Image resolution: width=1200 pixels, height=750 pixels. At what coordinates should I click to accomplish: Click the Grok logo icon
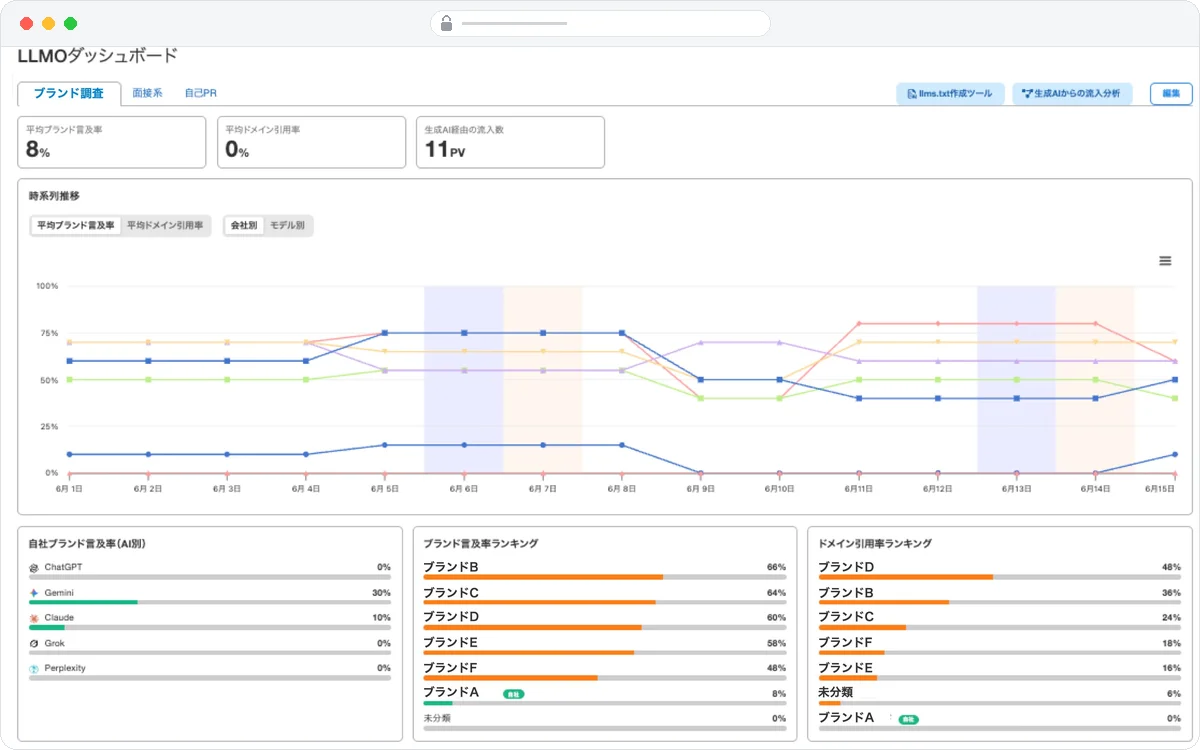click(34, 643)
